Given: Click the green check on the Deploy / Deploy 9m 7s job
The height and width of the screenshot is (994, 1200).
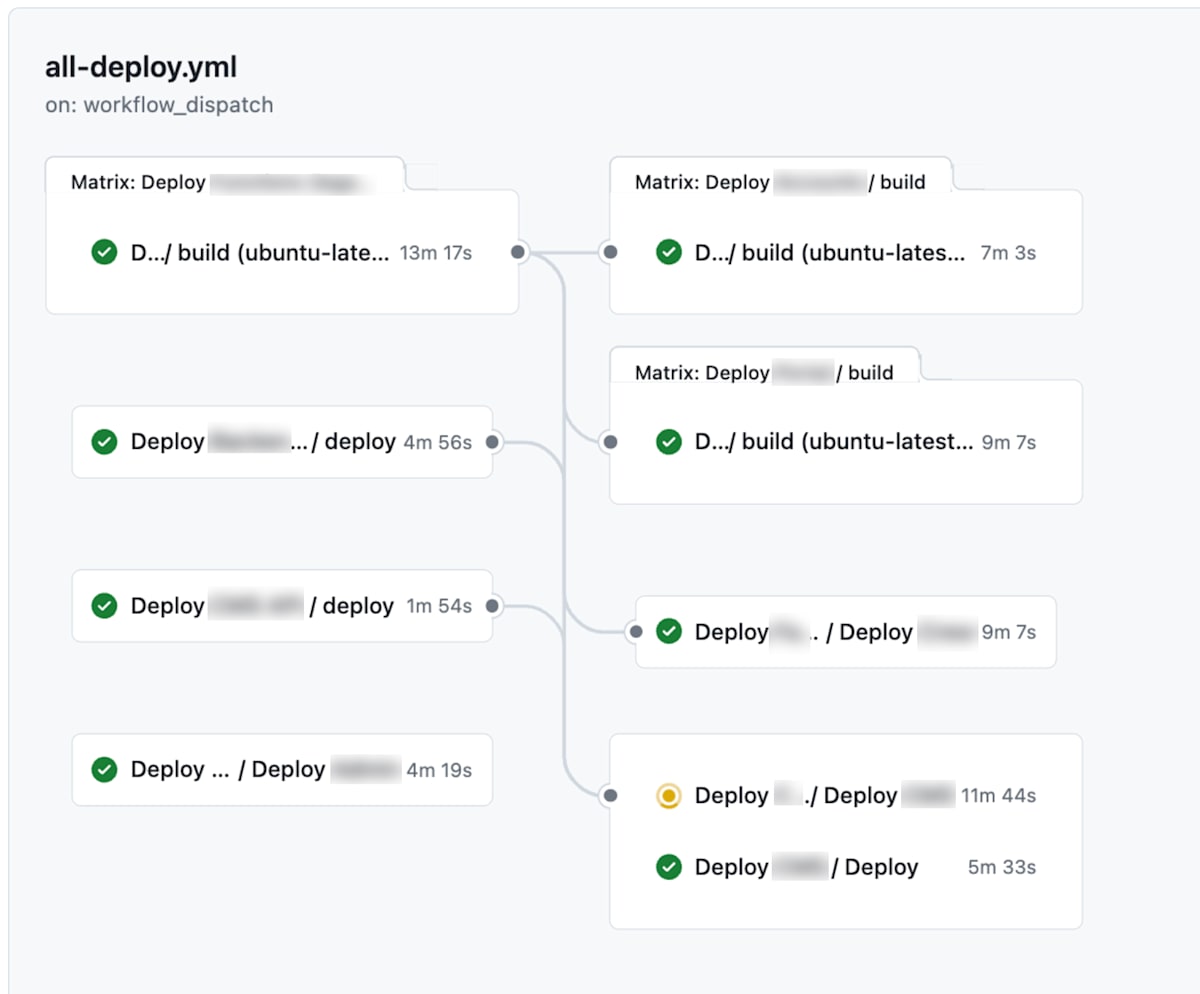Looking at the screenshot, I should (668, 632).
